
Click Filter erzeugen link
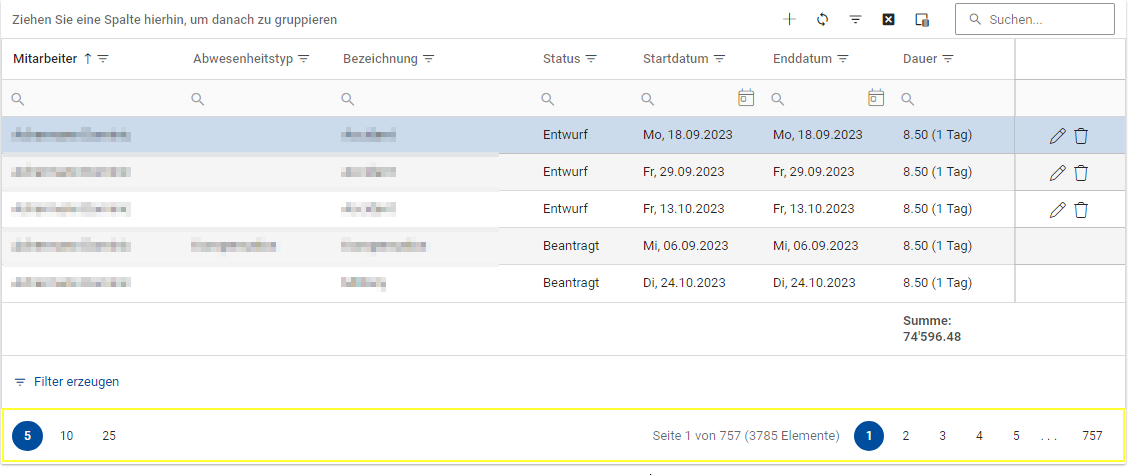click(76, 382)
